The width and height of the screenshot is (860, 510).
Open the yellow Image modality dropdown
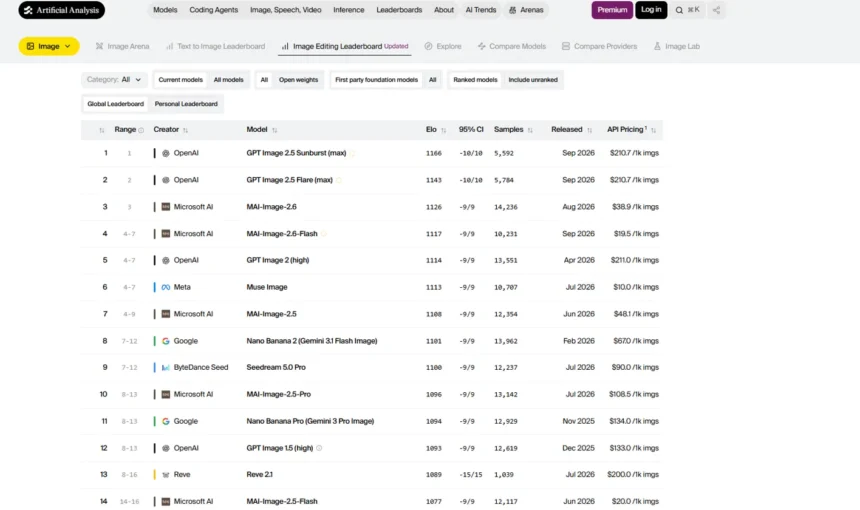point(49,46)
